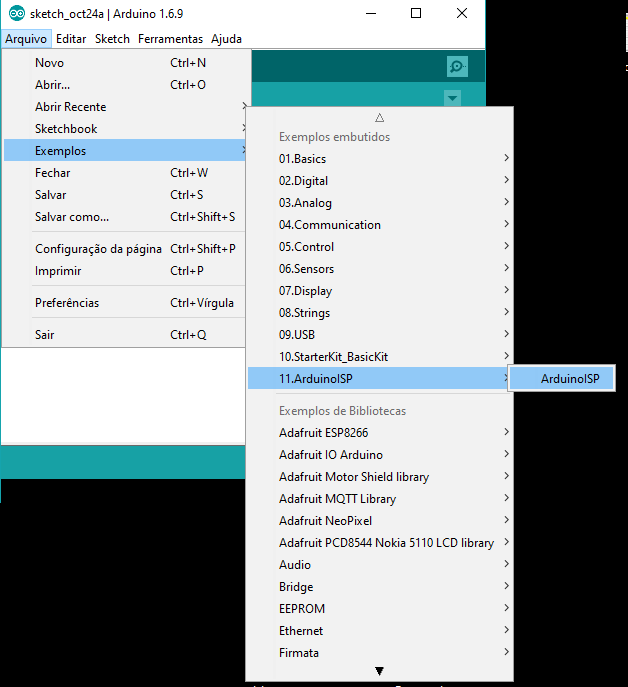Viewport: 628px width, 687px height.
Task: Expand 02.Digital examples
Action: (x=380, y=181)
